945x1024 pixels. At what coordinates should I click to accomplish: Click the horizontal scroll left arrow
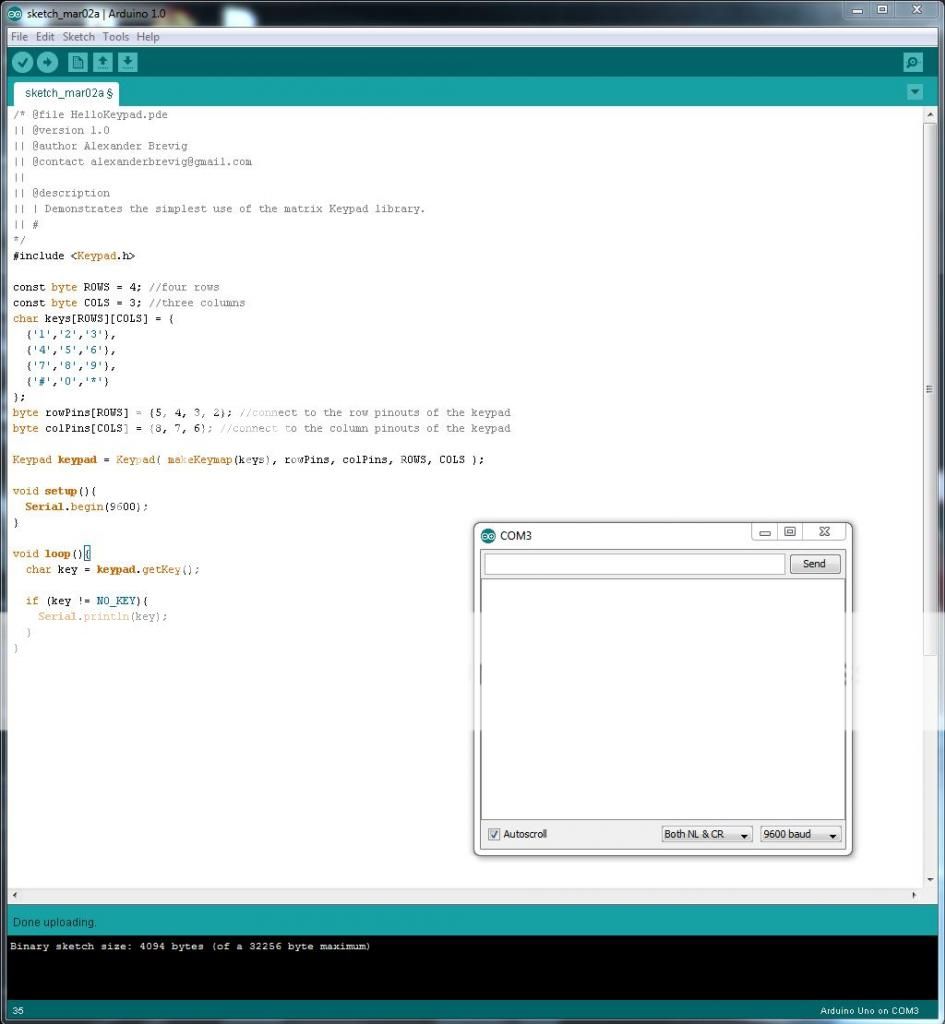point(14,895)
